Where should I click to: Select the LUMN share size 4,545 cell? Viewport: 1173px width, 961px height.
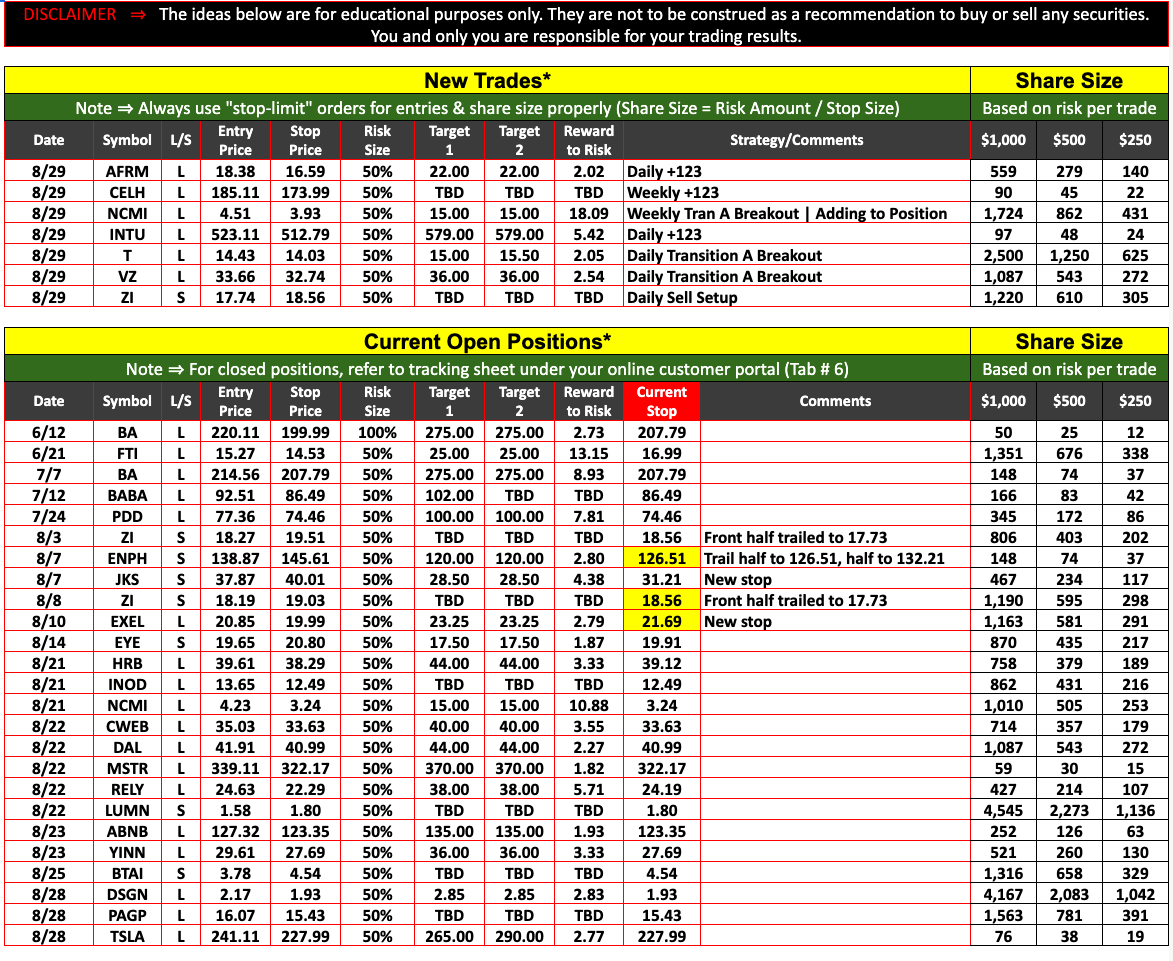(x=1003, y=811)
